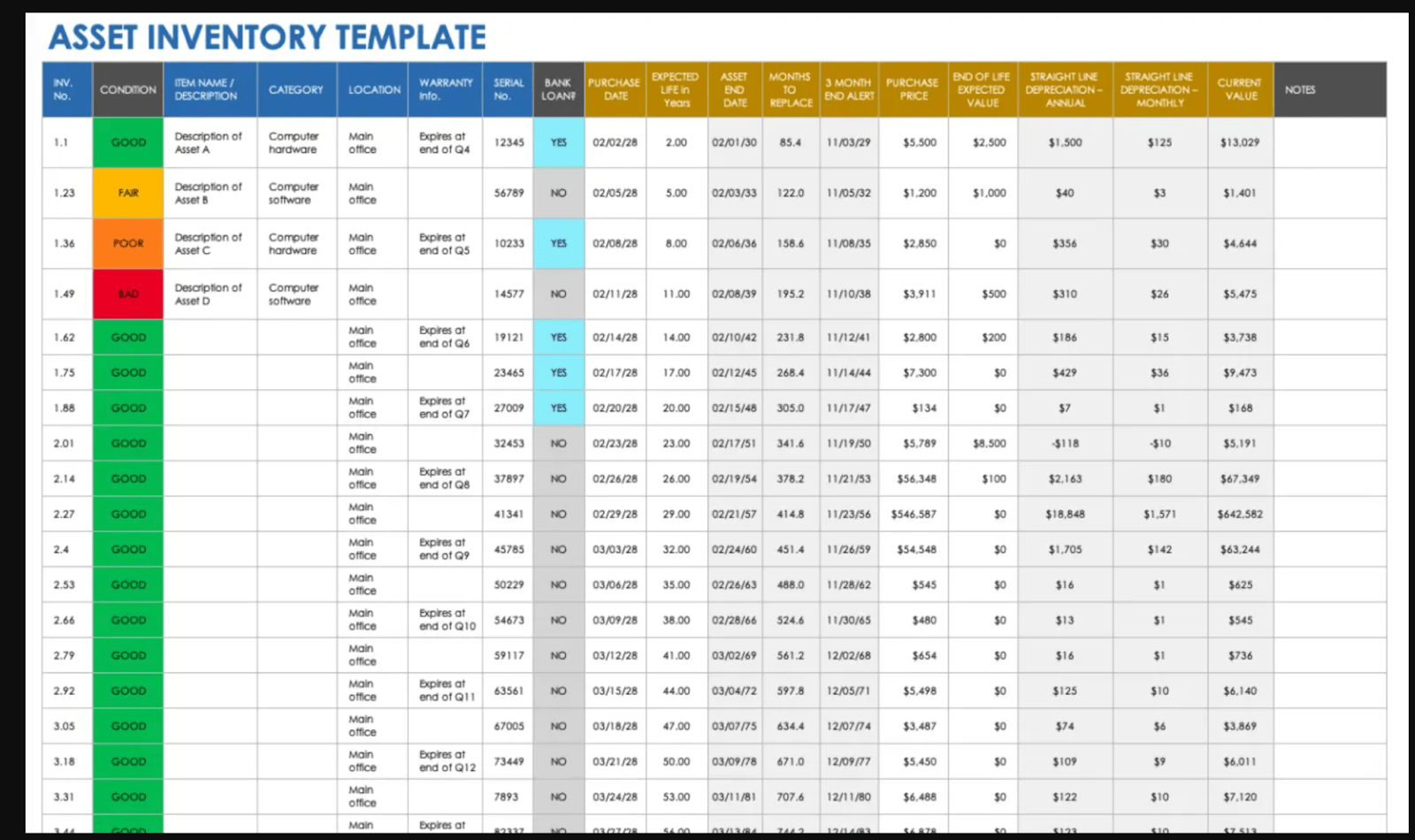The width and height of the screenshot is (1415, 840).
Task: Select the ITEM NAME / DESCRIPTION header
Action: click(210, 89)
